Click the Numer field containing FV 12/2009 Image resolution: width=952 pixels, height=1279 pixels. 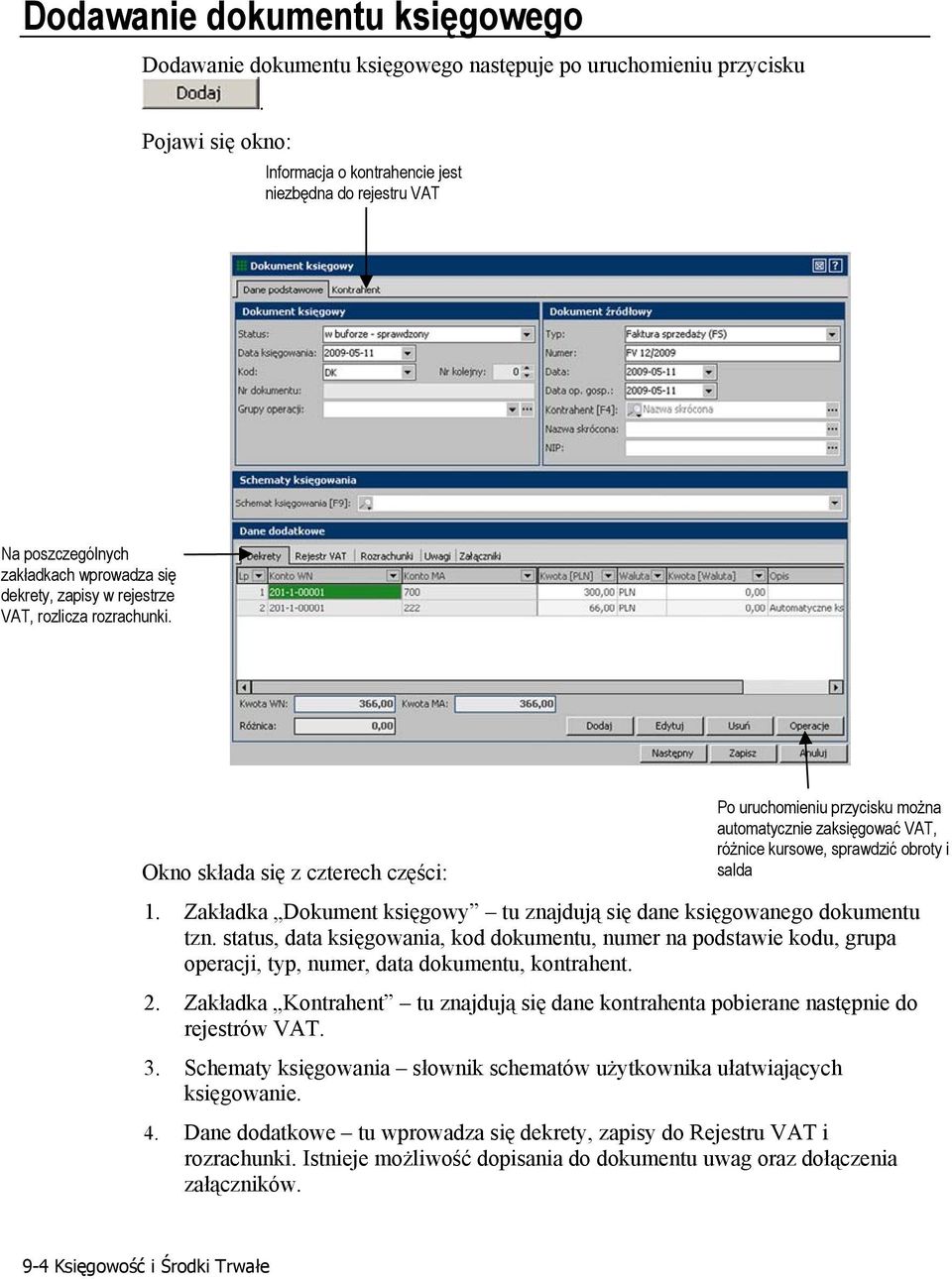(x=732, y=353)
